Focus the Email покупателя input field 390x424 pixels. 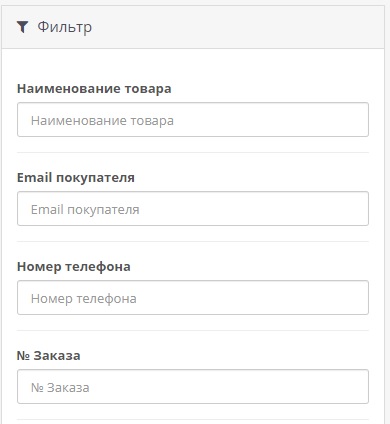tap(193, 209)
